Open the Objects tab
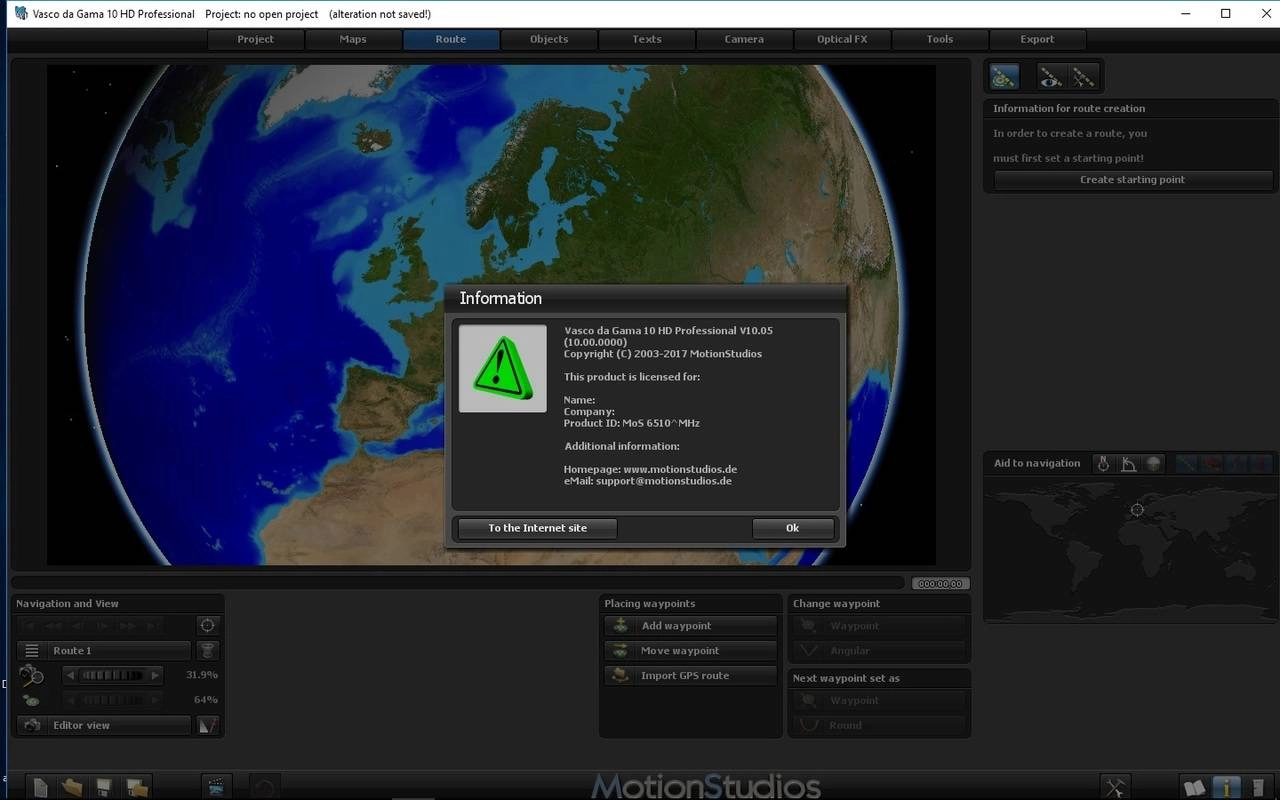Screen dimensions: 1280x800 [549, 39]
